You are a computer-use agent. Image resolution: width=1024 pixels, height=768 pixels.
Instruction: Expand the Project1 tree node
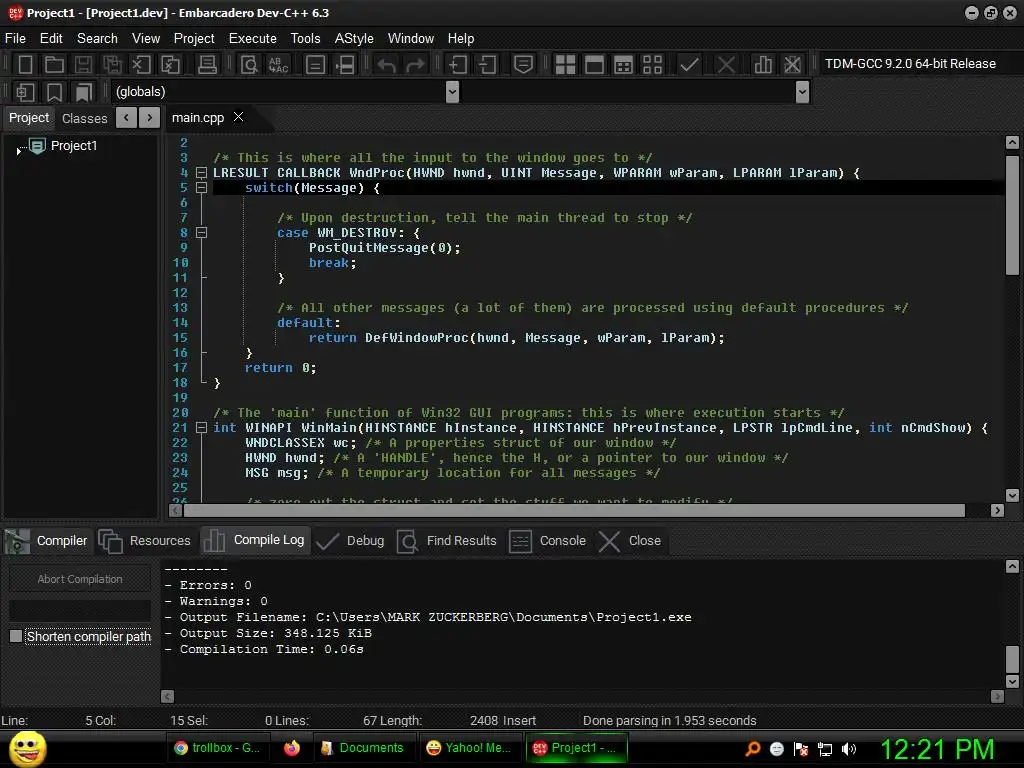coord(18,151)
